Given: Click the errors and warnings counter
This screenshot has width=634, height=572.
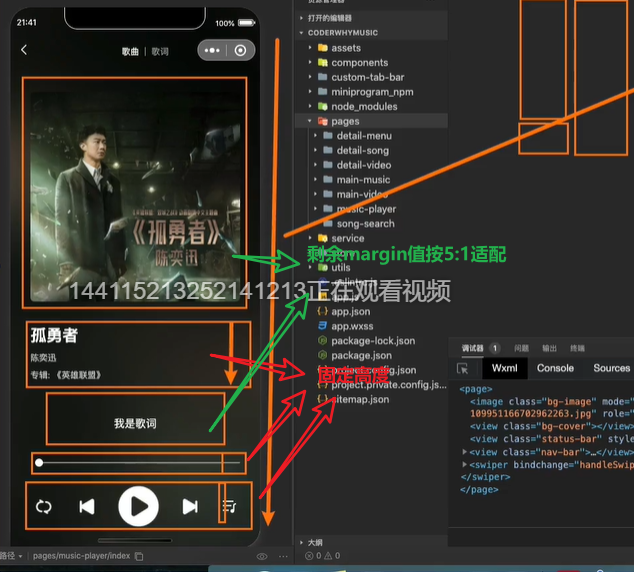Looking at the screenshot, I should [322, 556].
